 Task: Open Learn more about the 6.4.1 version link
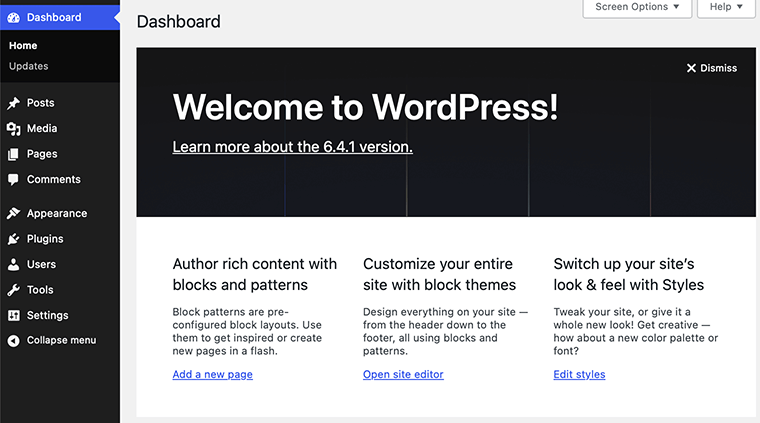point(293,147)
